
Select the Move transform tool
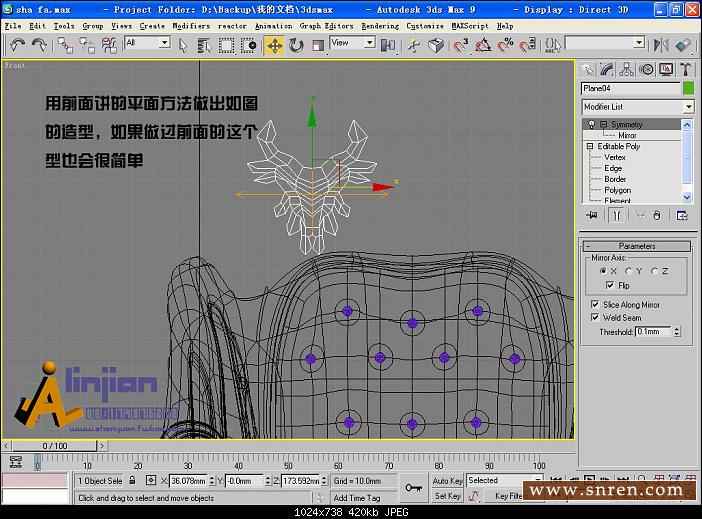pos(274,45)
